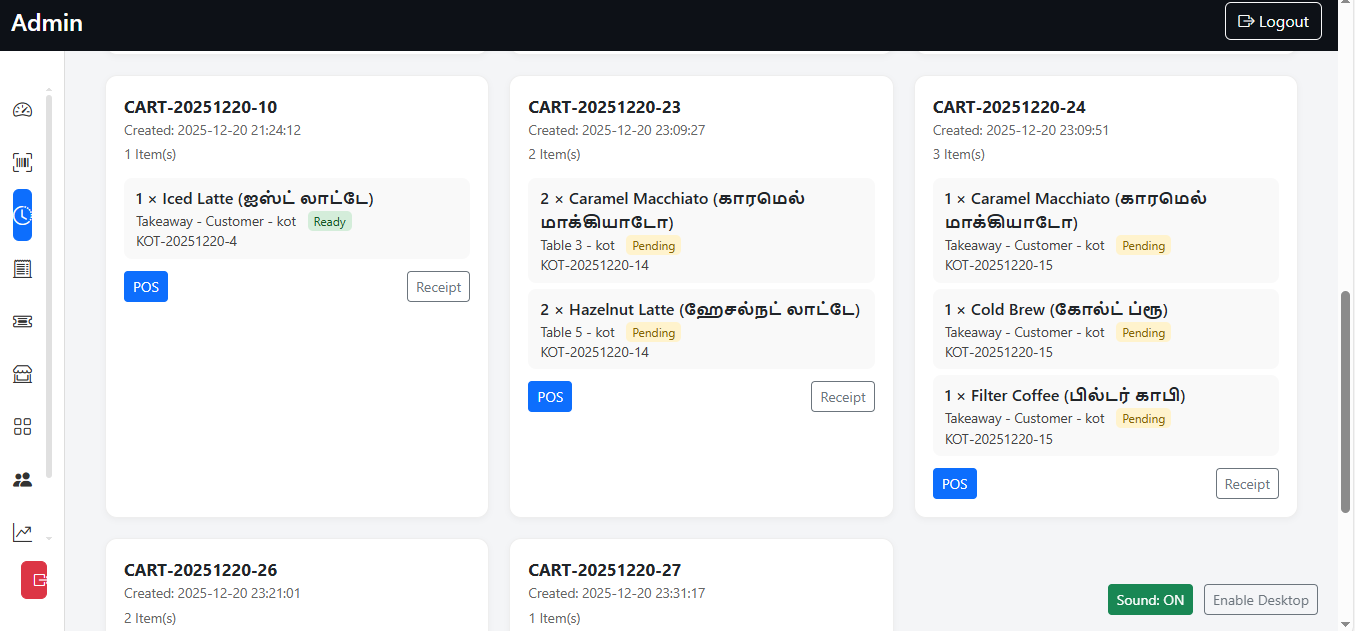Click the four-squares grid sidebar icon
1355x631 pixels.
click(22, 427)
